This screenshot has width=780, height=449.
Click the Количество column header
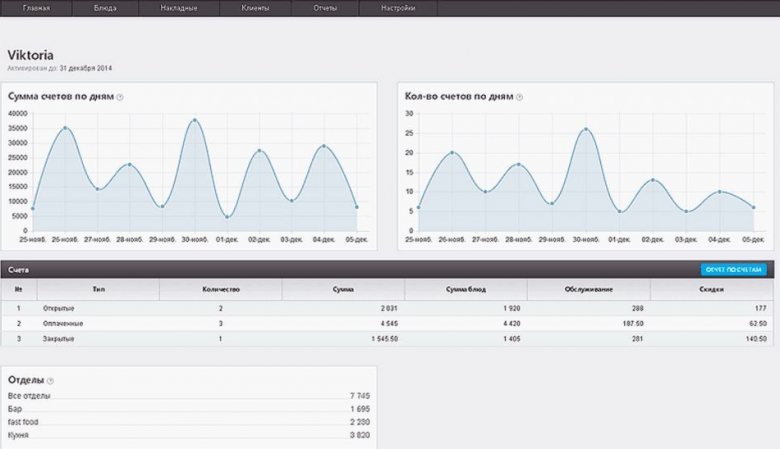pyautogui.click(x=221, y=289)
